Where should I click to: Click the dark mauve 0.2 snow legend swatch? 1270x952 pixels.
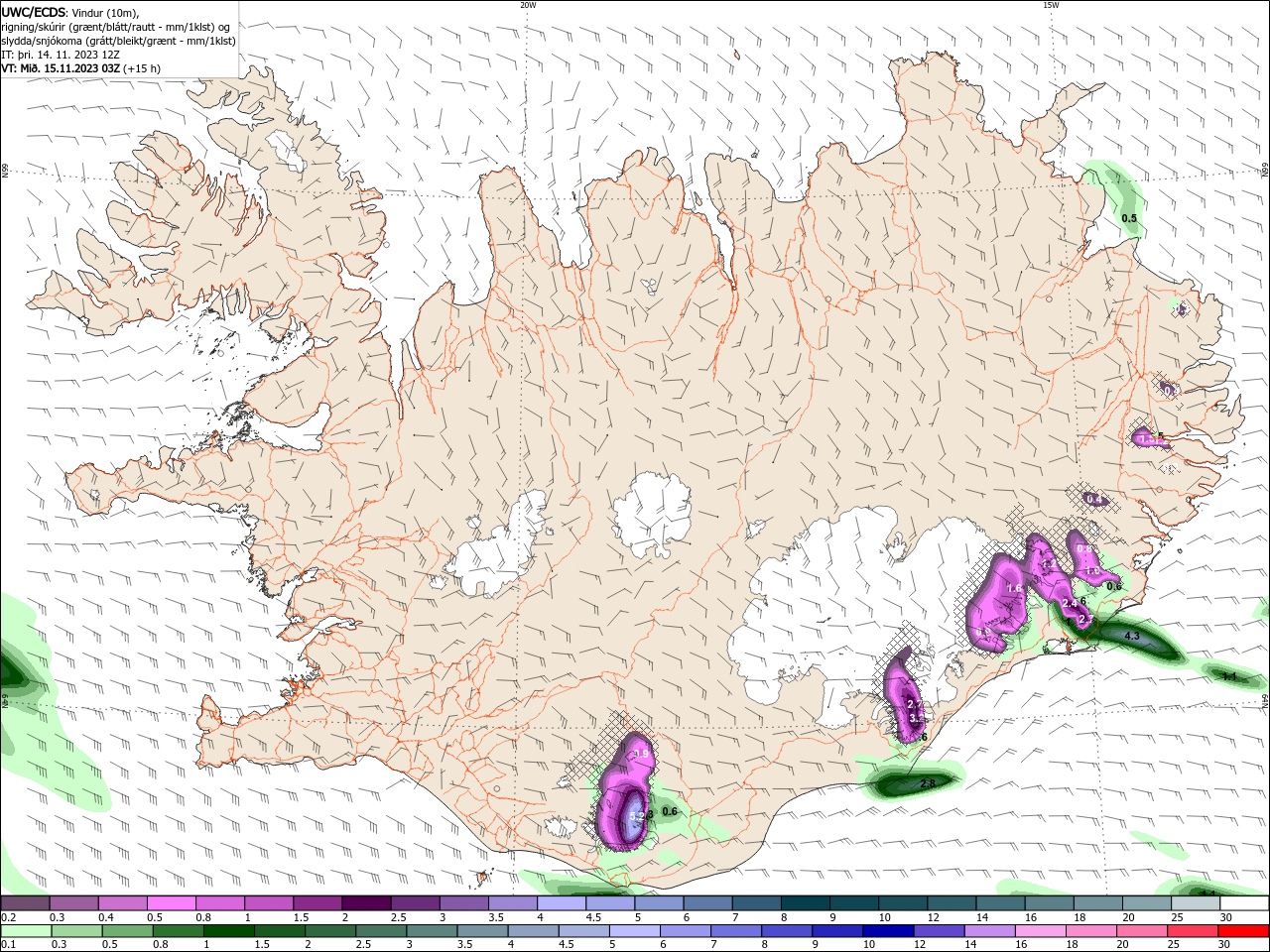pyautogui.click(x=25, y=903)
